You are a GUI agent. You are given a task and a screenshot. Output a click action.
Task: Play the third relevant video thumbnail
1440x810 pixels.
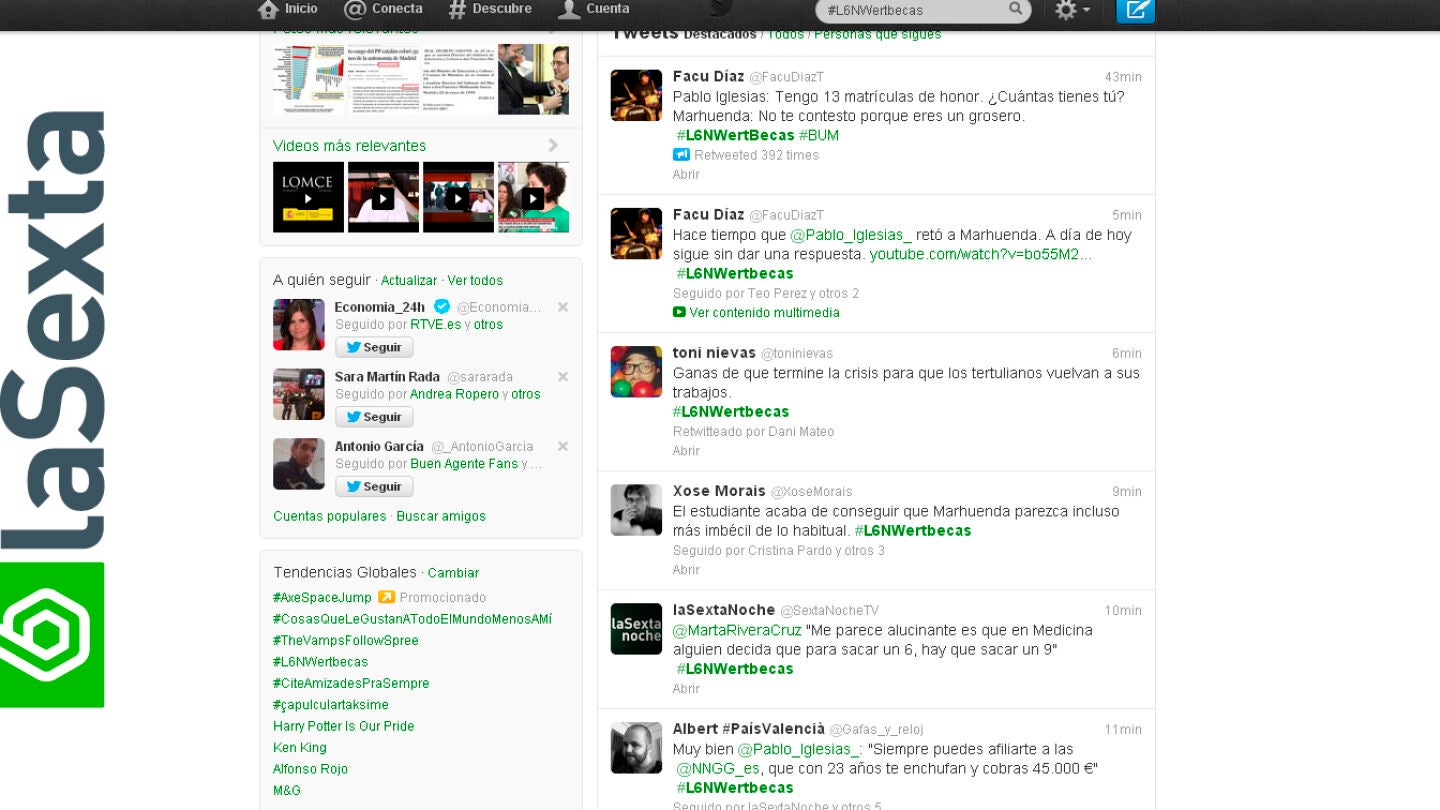458,197
